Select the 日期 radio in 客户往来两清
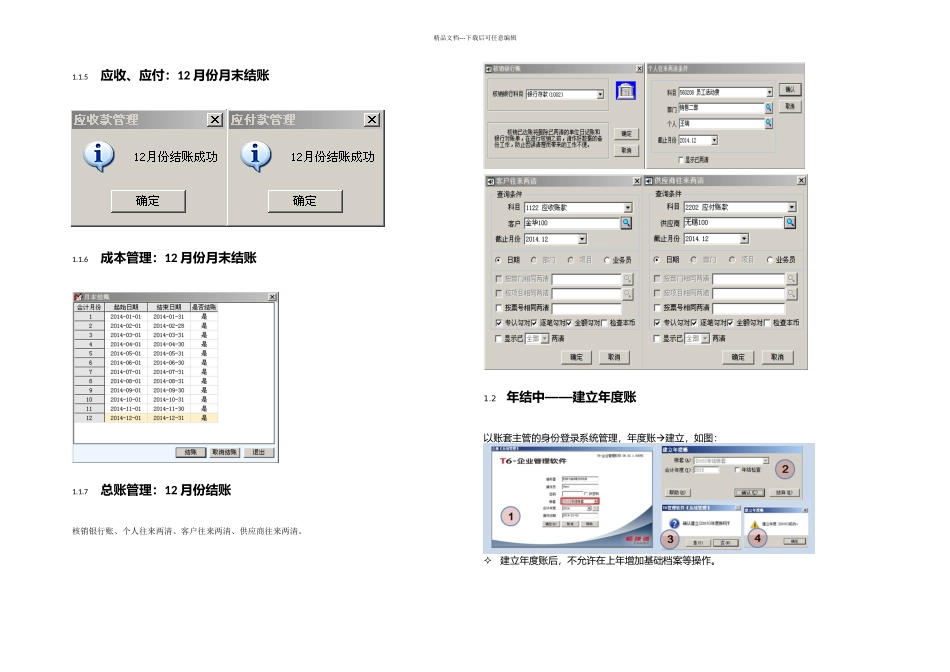 (498, 260)
